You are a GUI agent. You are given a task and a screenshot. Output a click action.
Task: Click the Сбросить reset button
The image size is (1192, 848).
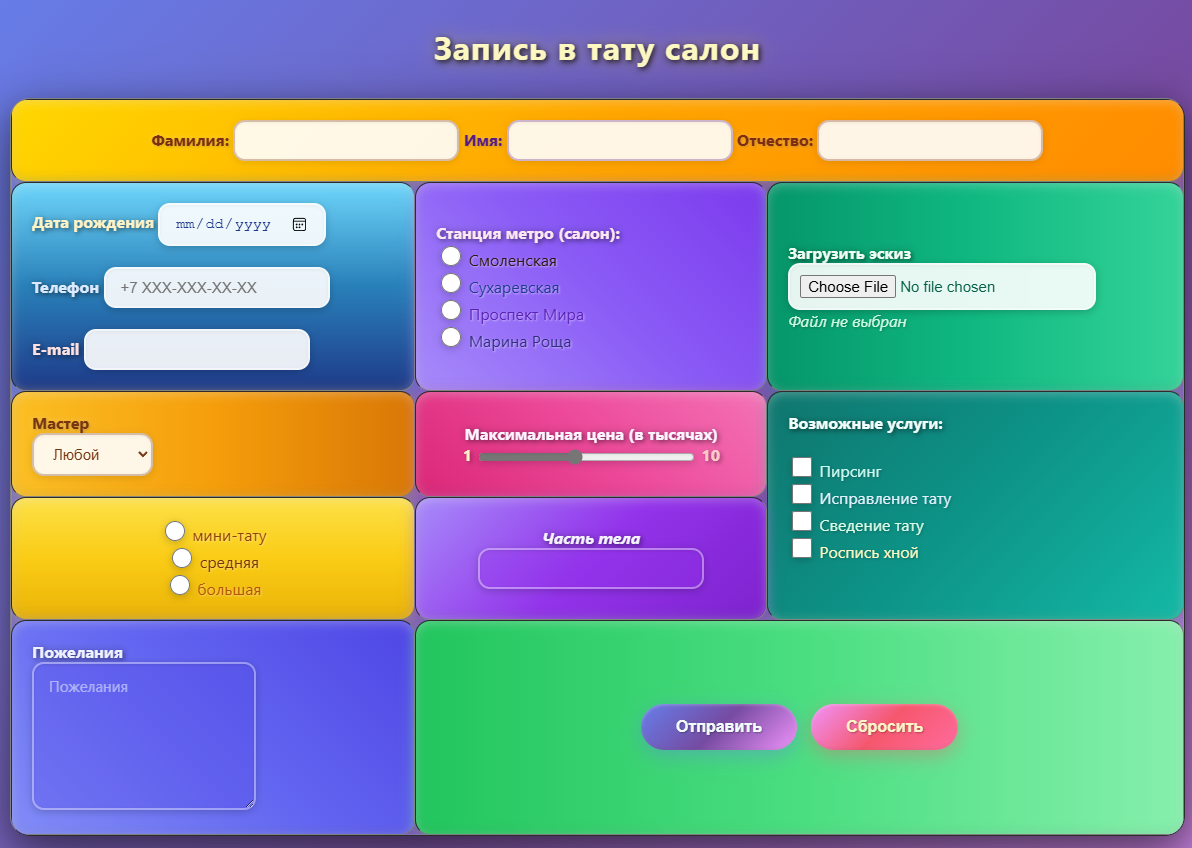pyautogui.click(x=884, y=726)
